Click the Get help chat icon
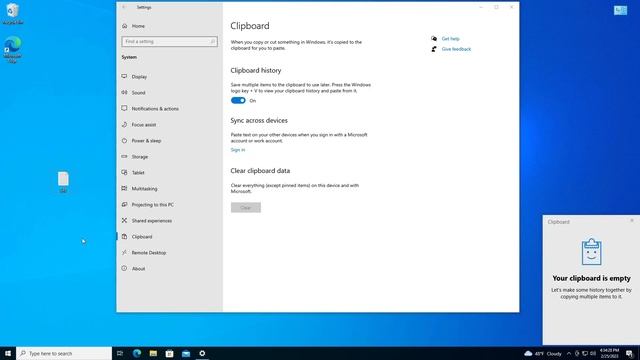 point(434,38)
